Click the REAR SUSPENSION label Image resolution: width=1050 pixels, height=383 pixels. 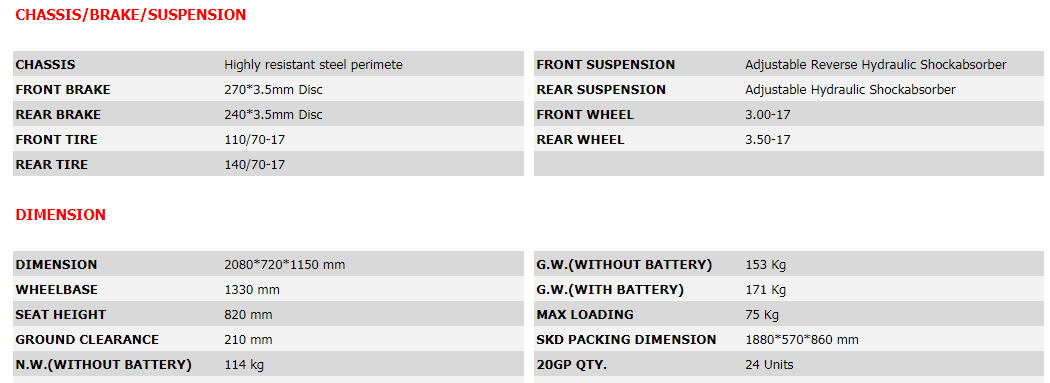tap(601, 90)
